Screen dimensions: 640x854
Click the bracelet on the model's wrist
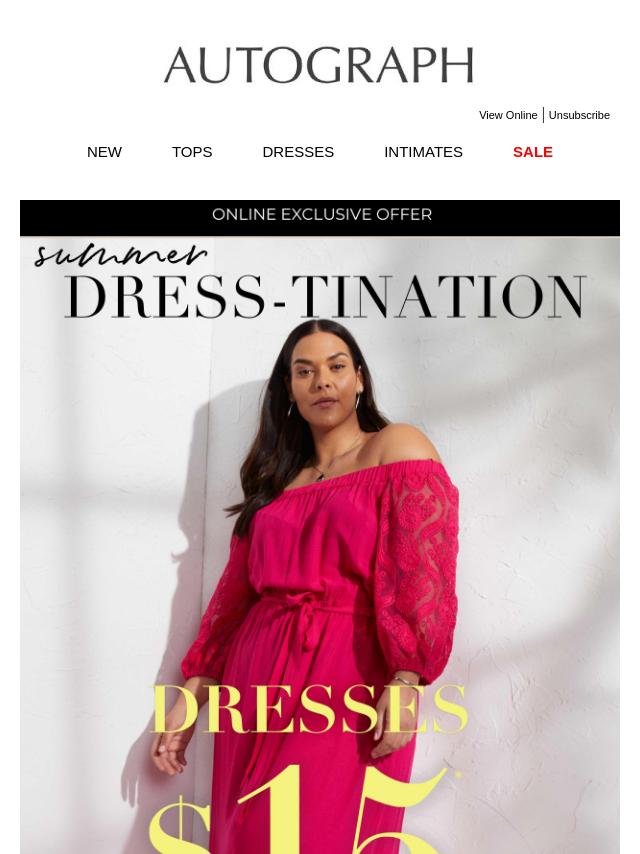tap(403, 681)
